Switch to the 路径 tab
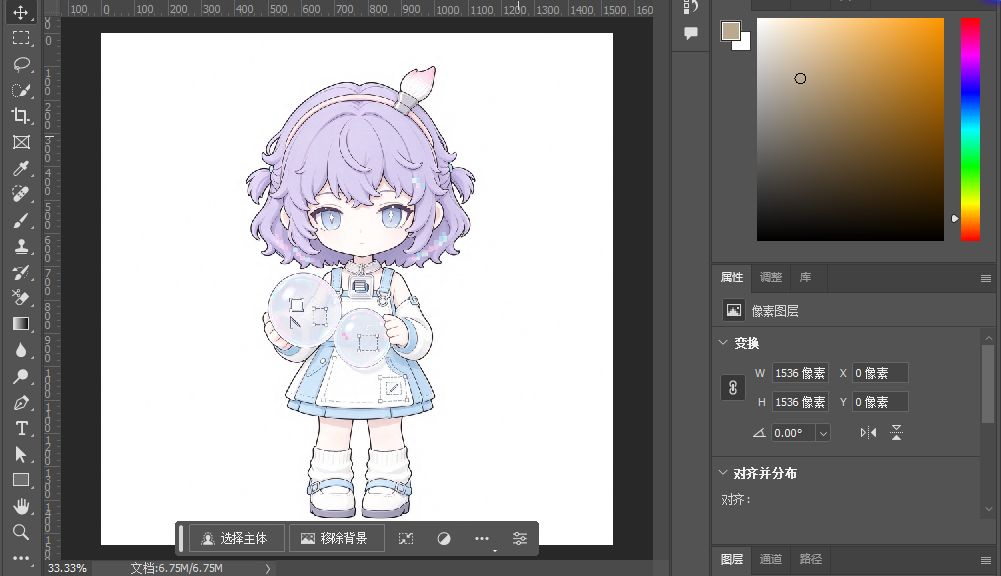Image resolution: width=1001 pixels, height=576 pixels. point(811,559)
